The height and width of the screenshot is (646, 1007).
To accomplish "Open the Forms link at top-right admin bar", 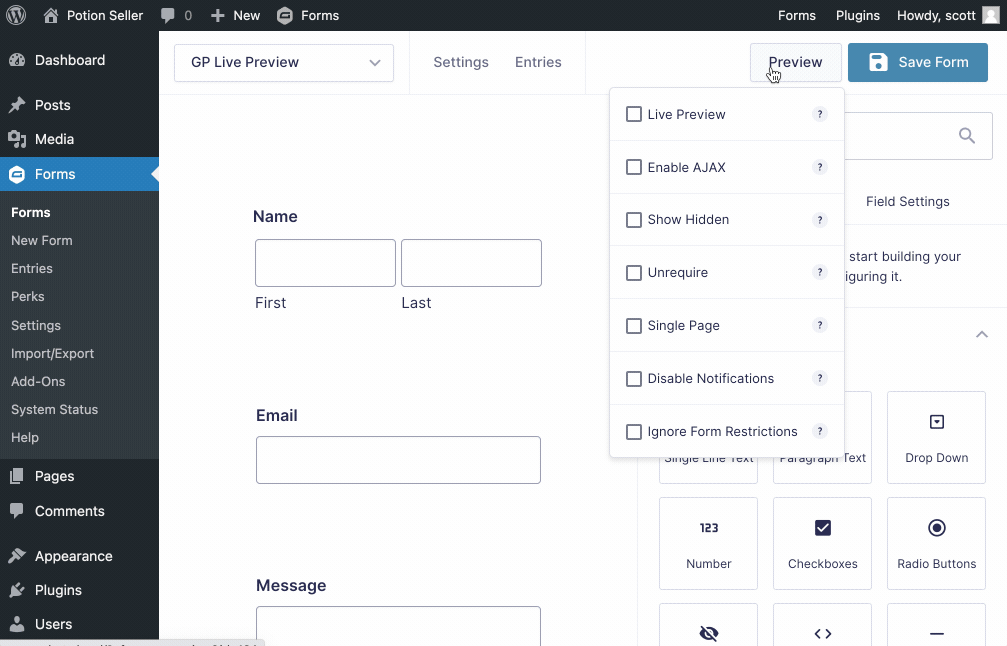I will (x=797, y=15).
